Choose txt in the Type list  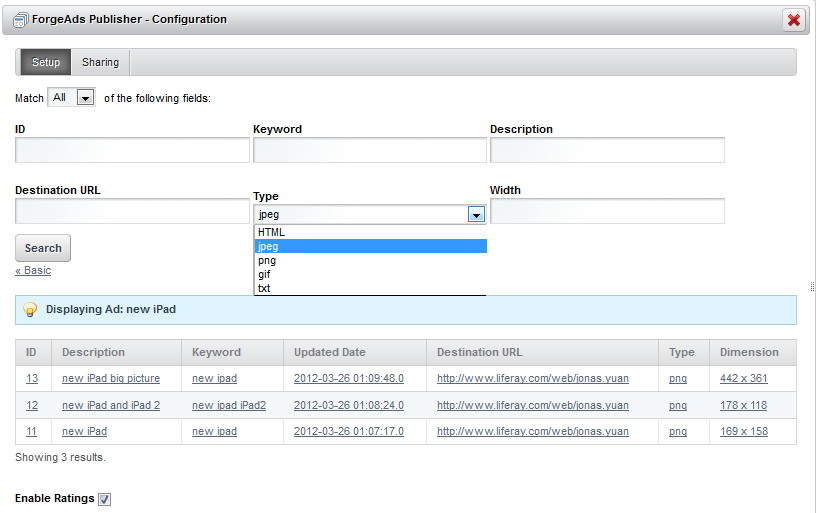click(371, 288)
